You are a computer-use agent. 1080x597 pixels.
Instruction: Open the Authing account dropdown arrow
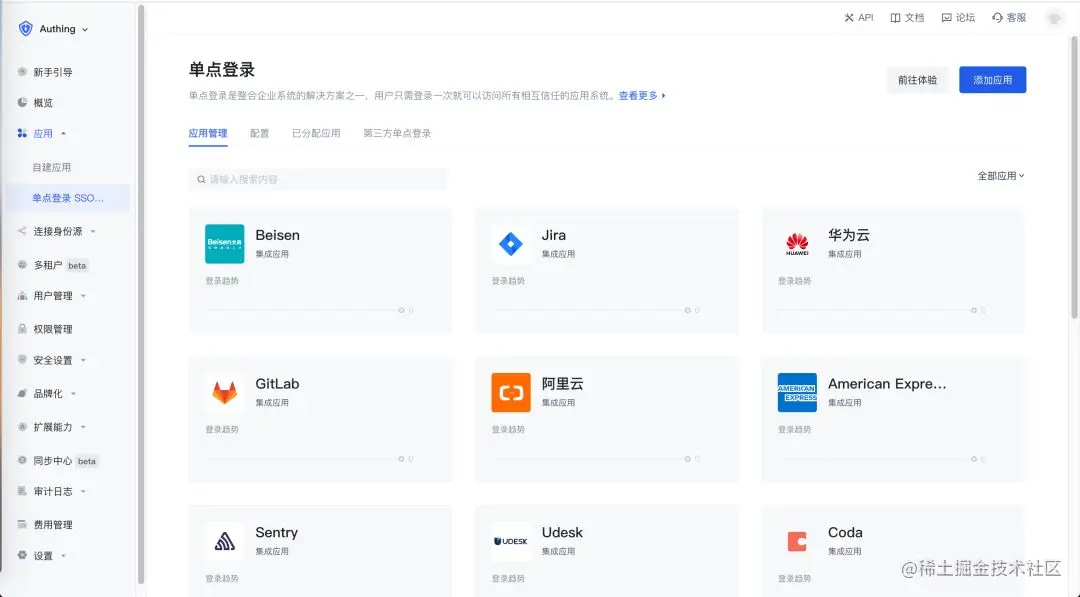coord(85,30)
